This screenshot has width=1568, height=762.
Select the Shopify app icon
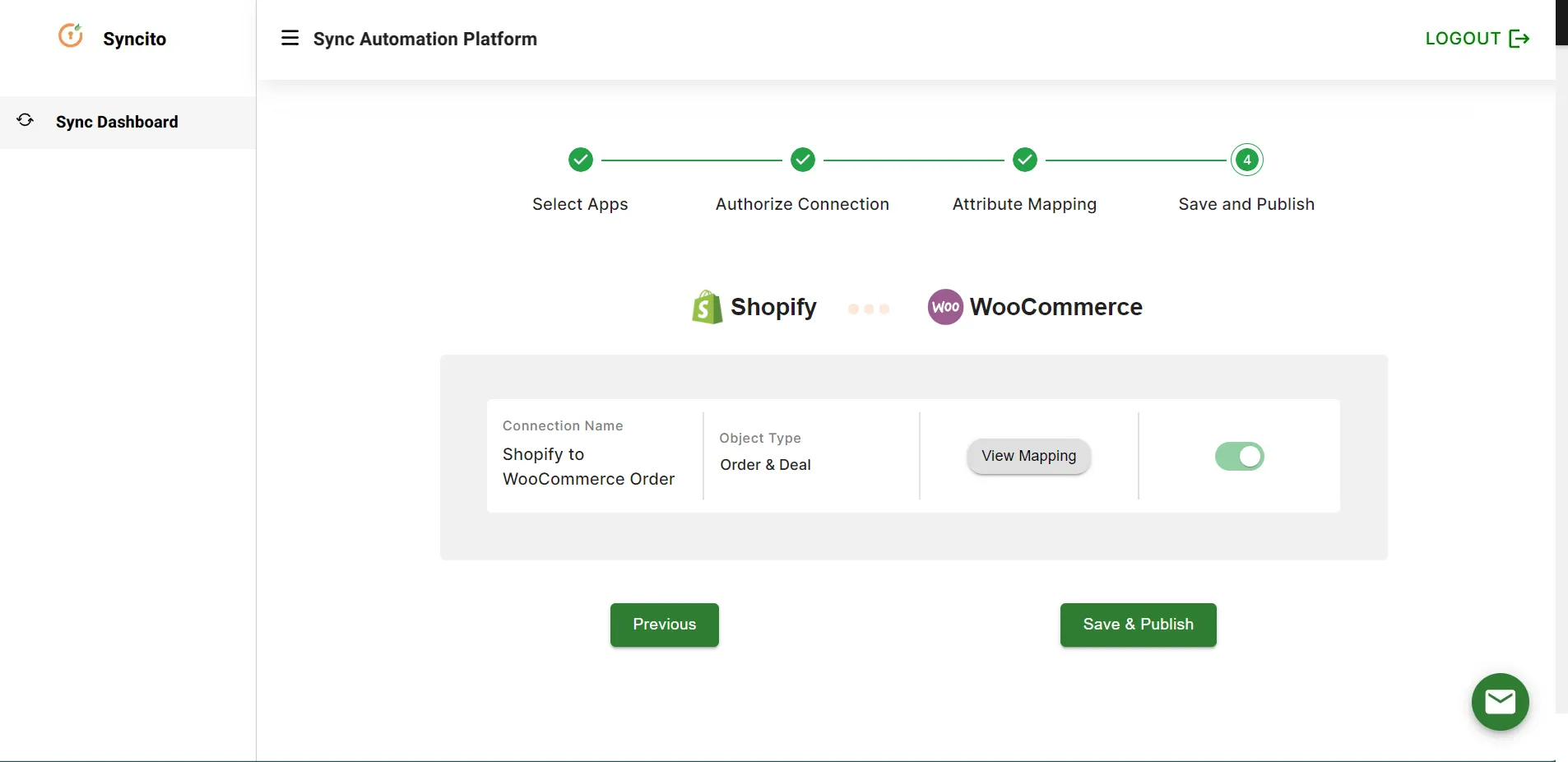[706, 306]
